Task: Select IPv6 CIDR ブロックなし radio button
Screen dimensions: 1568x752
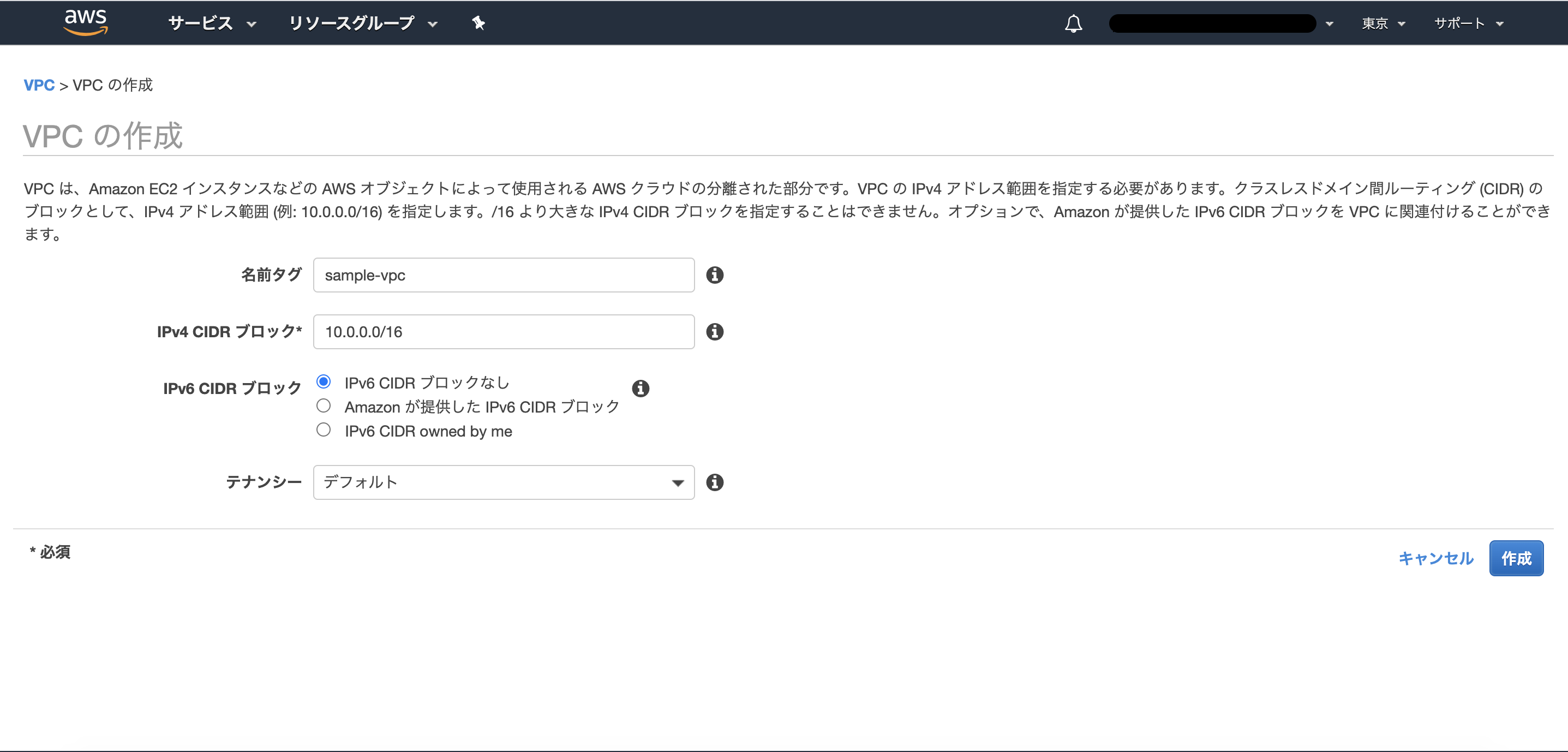Action: coord(324,382)
